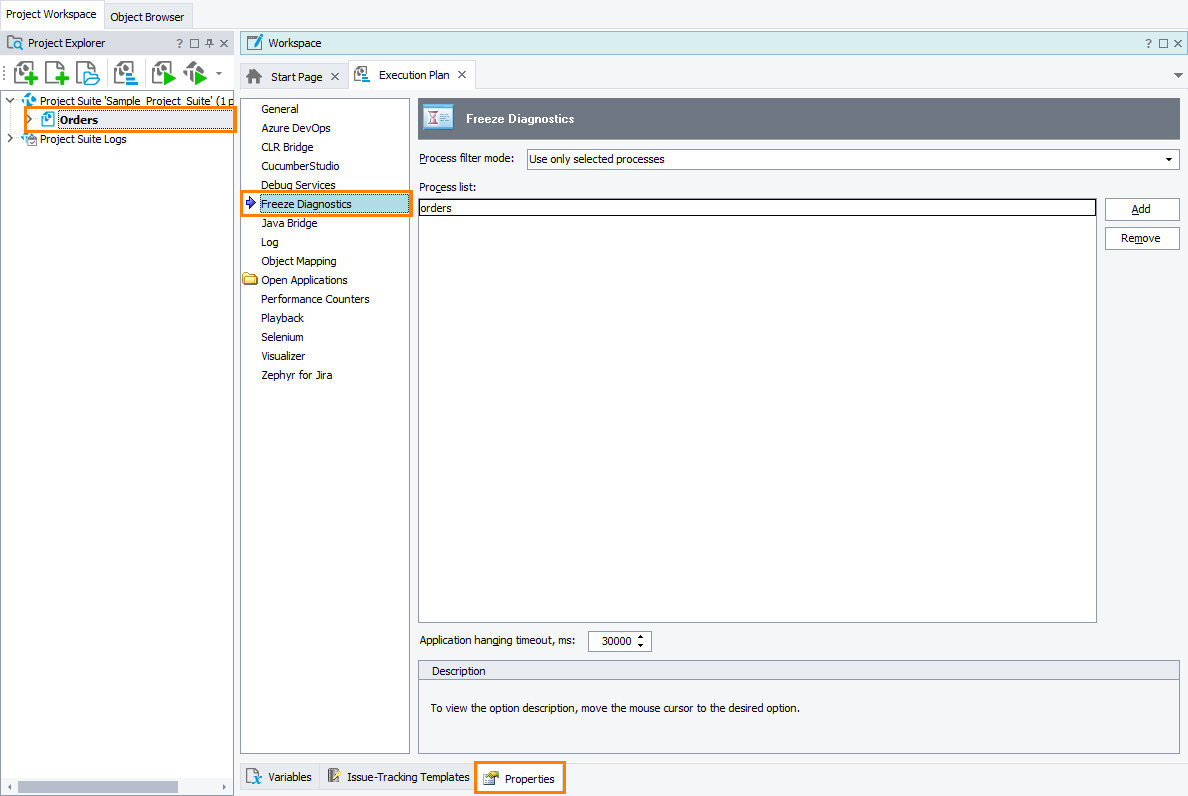Click the Project Explorer help question mark

click(180, 43)
